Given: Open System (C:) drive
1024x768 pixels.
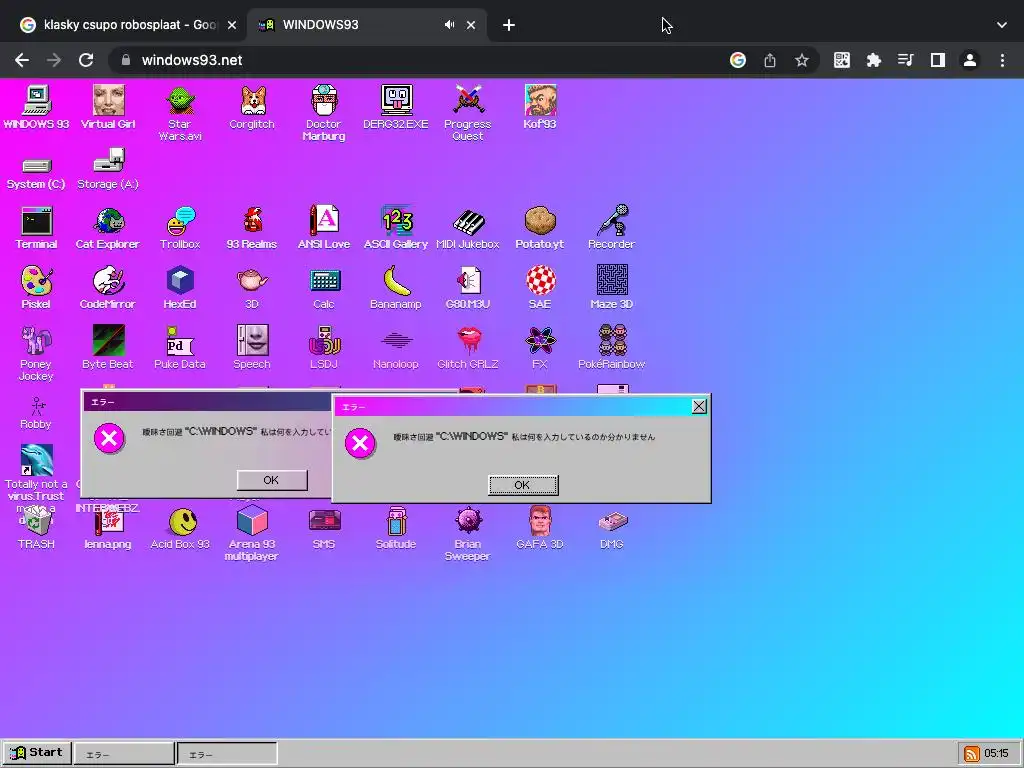Looking at the screenshot, I should [37, 174].
